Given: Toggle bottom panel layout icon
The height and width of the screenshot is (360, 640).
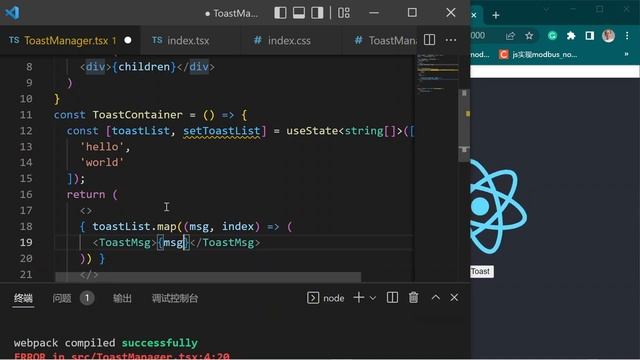Looking at the screenshot, I should point(299,13).
